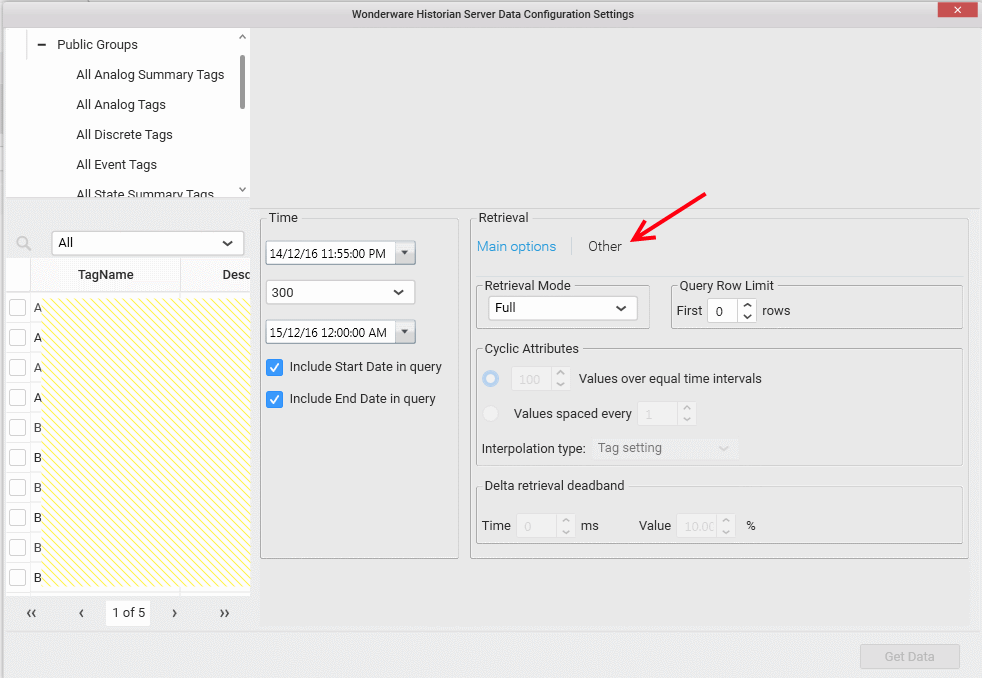The image size is (982, 678).
Task: Open the Interpolation type dropdown
Action: tap(665, 448)
